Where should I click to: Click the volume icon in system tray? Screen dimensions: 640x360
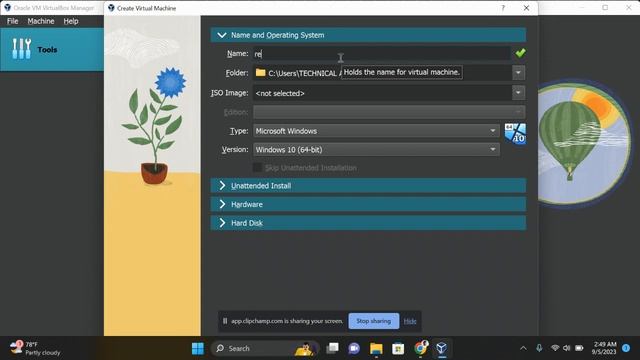pyautogui.click(x=567, y=348)
